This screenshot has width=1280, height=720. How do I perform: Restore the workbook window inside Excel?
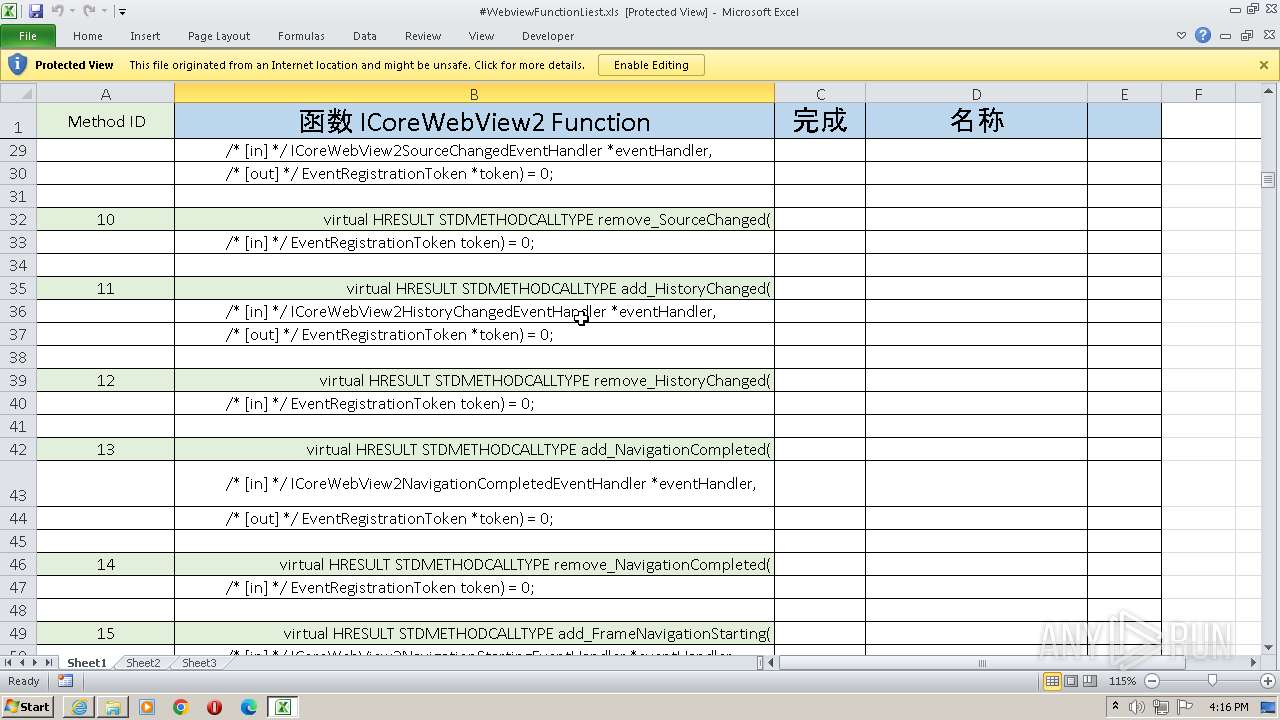1246,35
